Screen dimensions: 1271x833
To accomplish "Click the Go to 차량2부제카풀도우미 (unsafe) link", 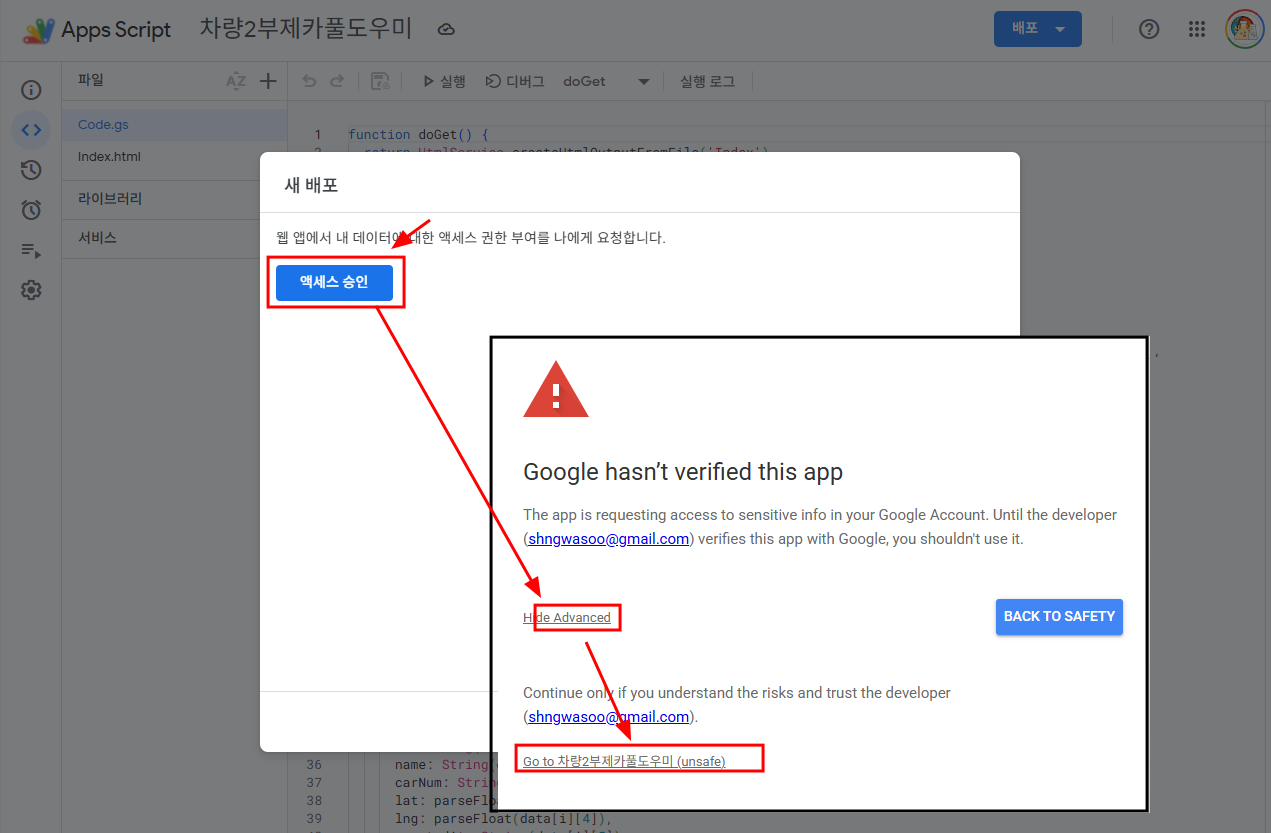I will tap(624, 762).
